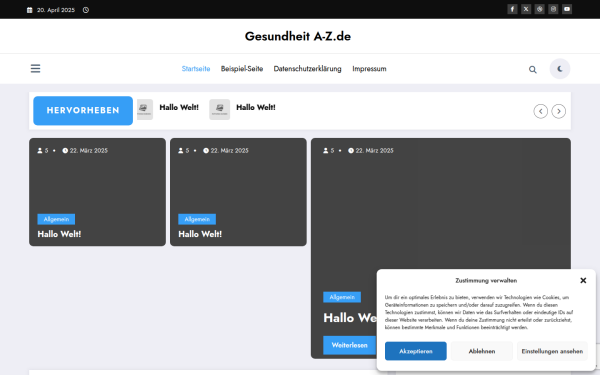600x375 pixels.
Task: Open the X (Twitter) social icon
Action: [x=526, y=9]
